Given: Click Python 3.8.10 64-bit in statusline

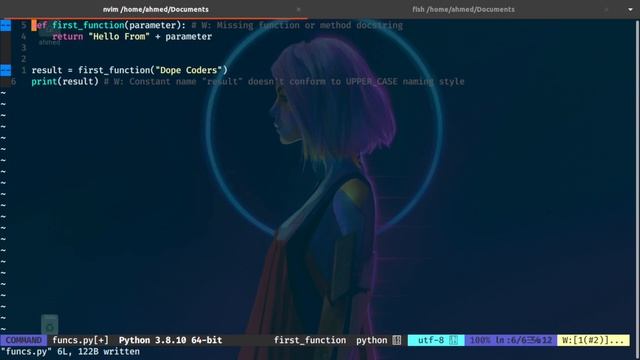Looking at the screenshot, I should 171,340.
